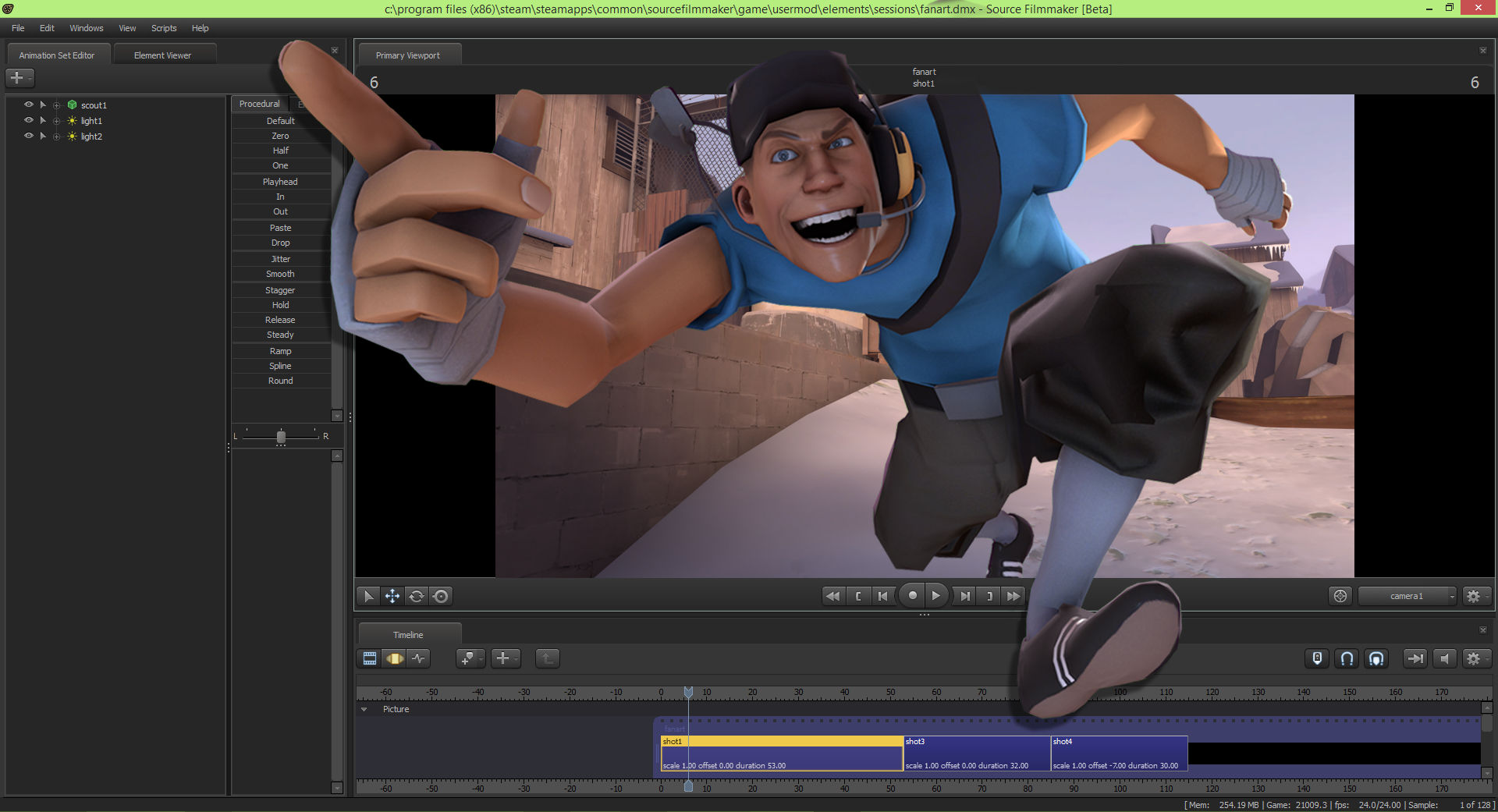Expand the light2 tree node

pos(56,137)
